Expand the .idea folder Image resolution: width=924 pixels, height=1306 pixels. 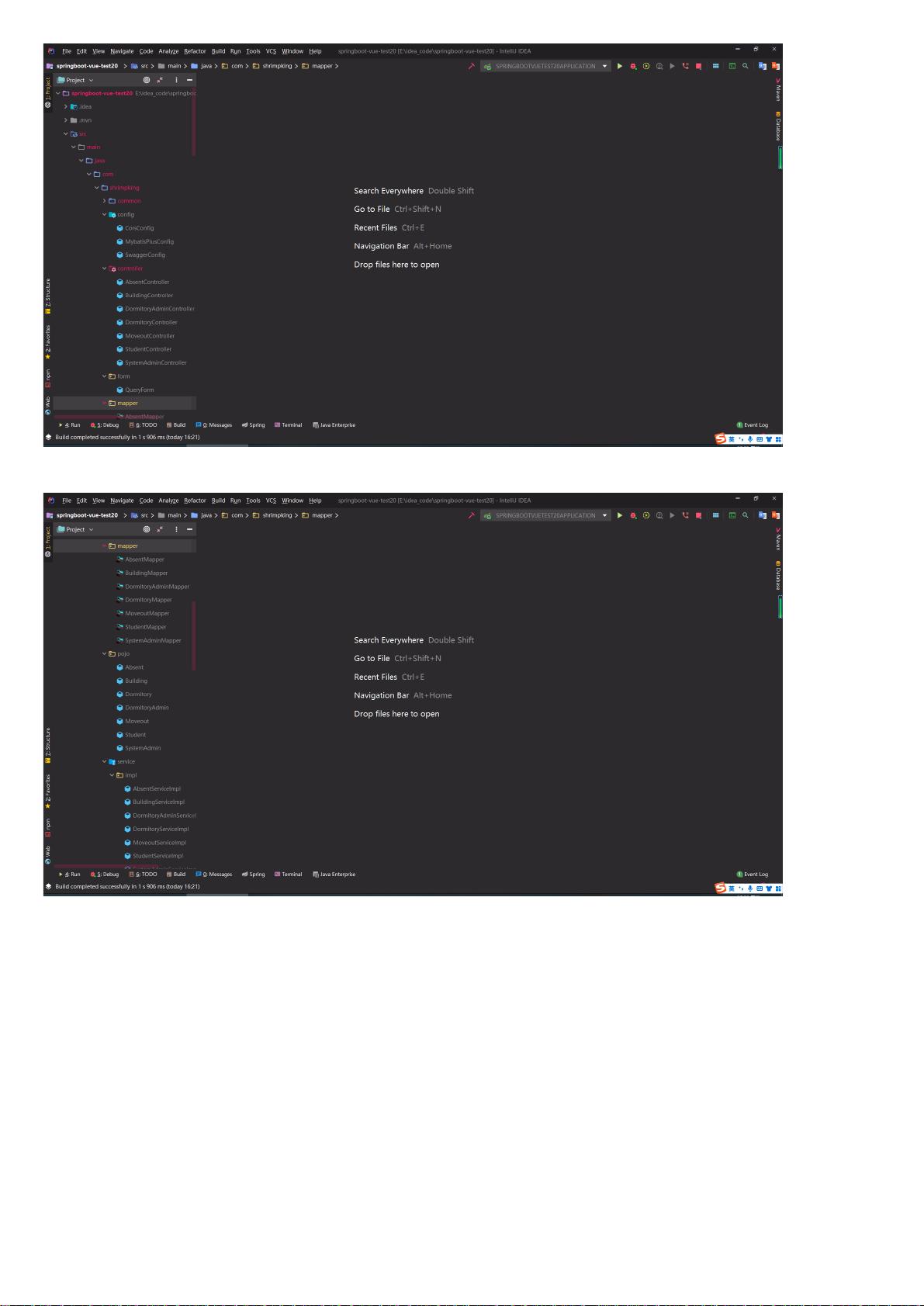coord(66,106)
